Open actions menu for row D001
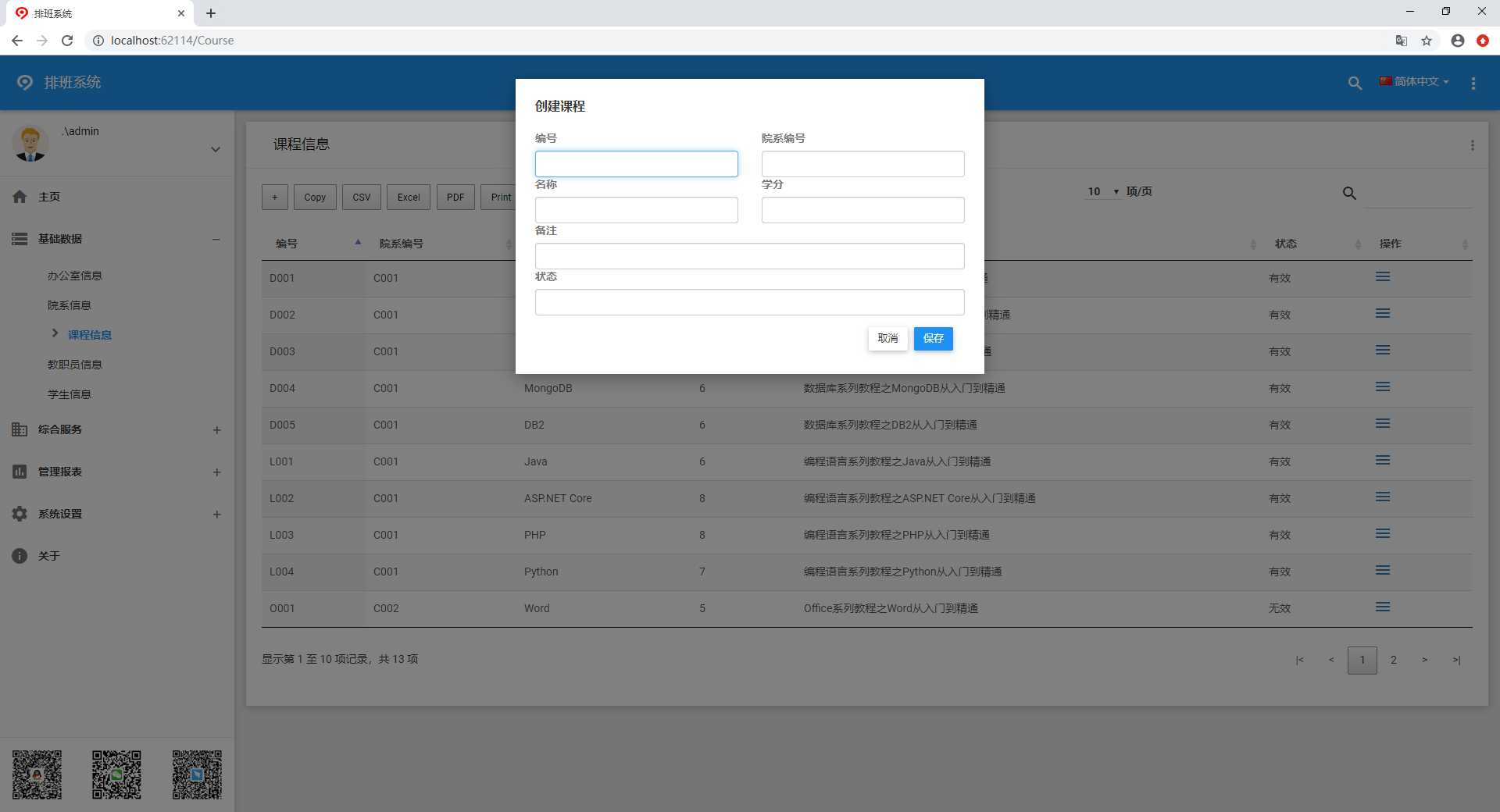This screenshot has height=812, width=1500. click(1383, 277)
